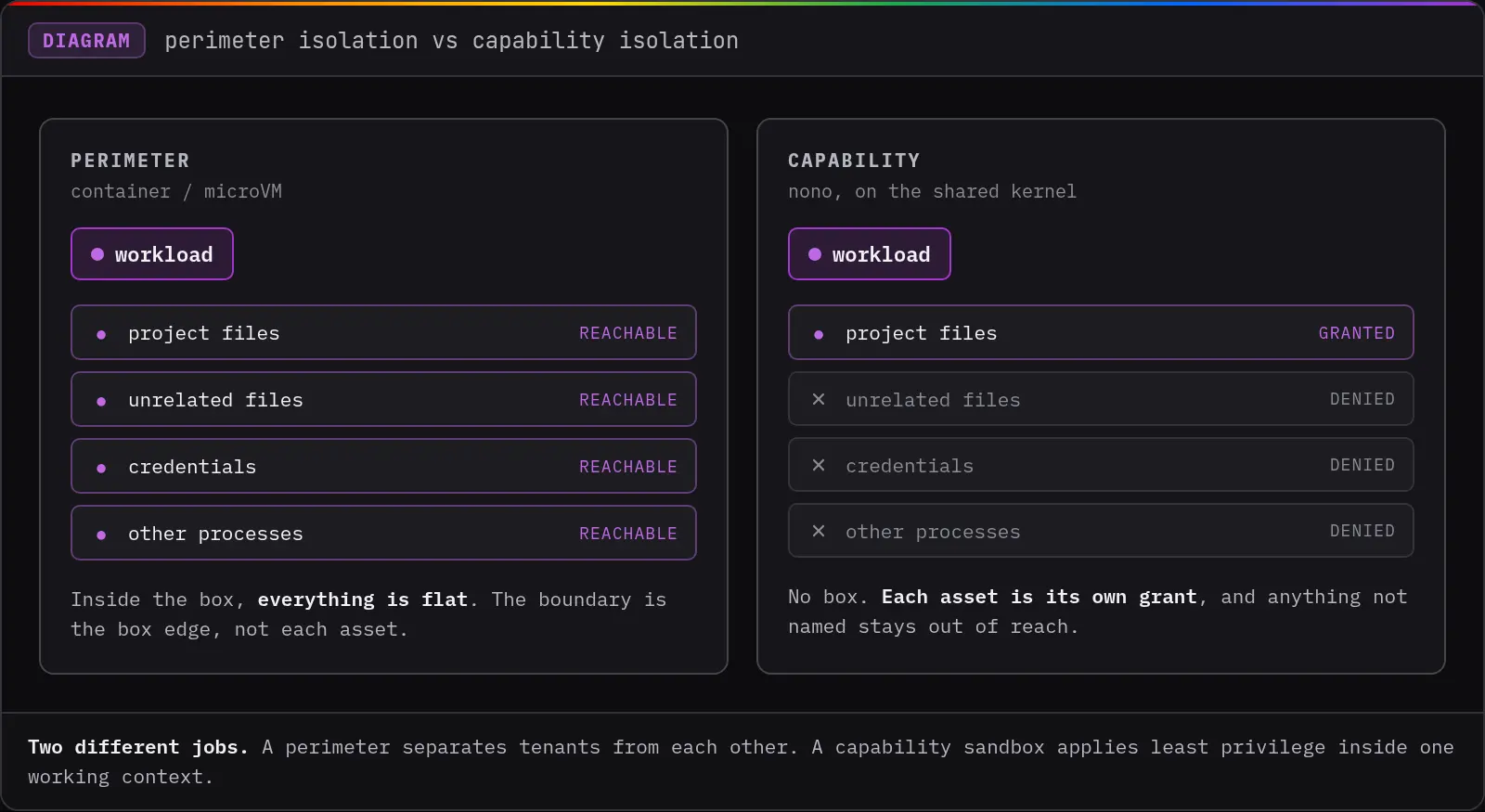Click the REACHABLE label on unrelated files row
Viewport: 1485px width, 812px height.
click(628, 400)
